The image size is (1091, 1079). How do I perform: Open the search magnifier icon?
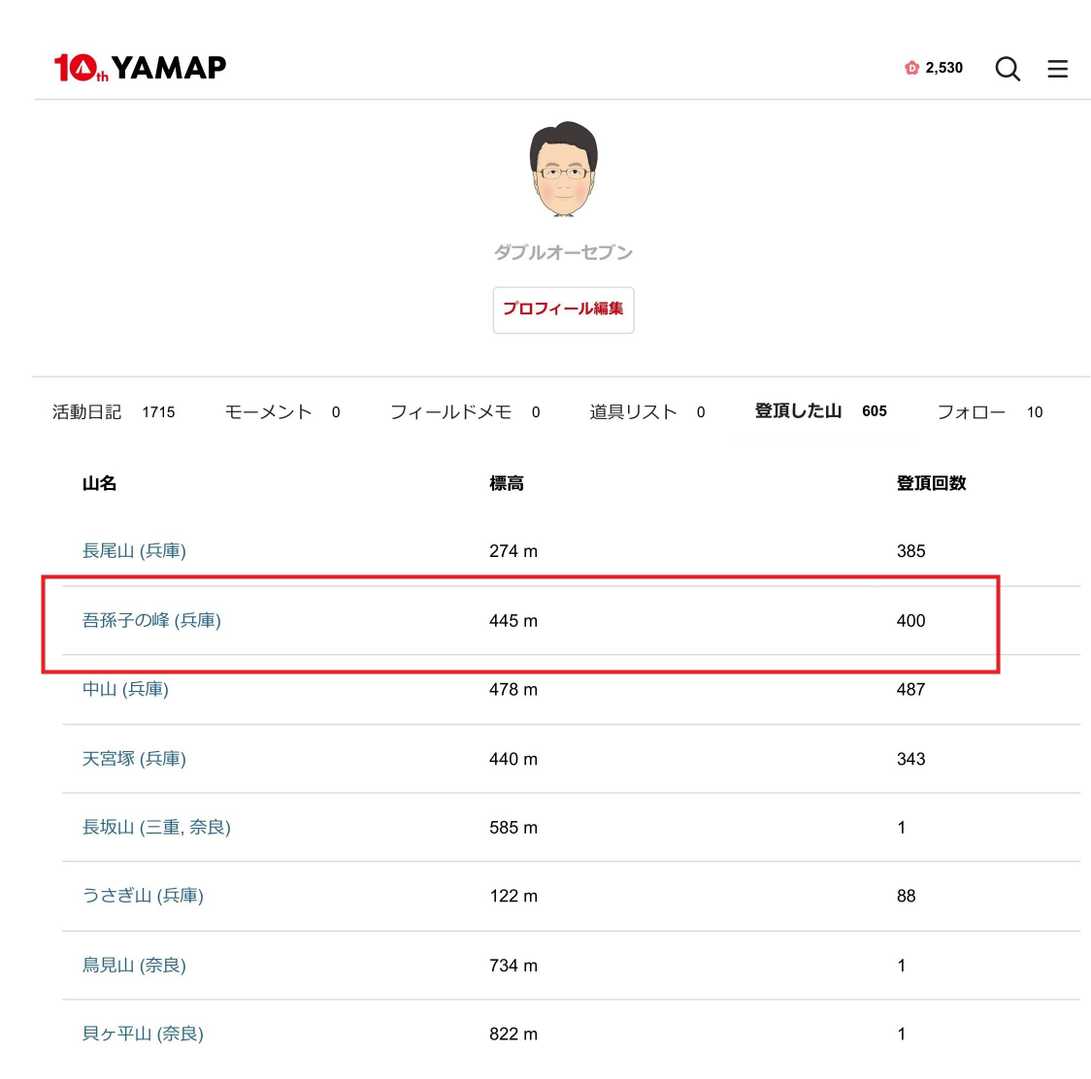[x=1007, y=69]
